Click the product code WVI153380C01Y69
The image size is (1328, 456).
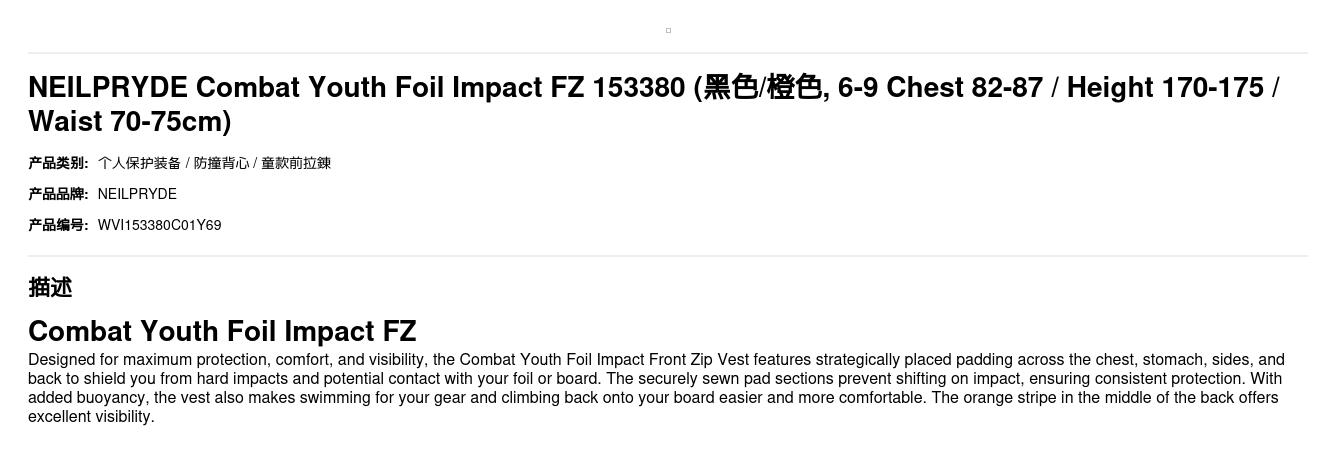point(159,225)
